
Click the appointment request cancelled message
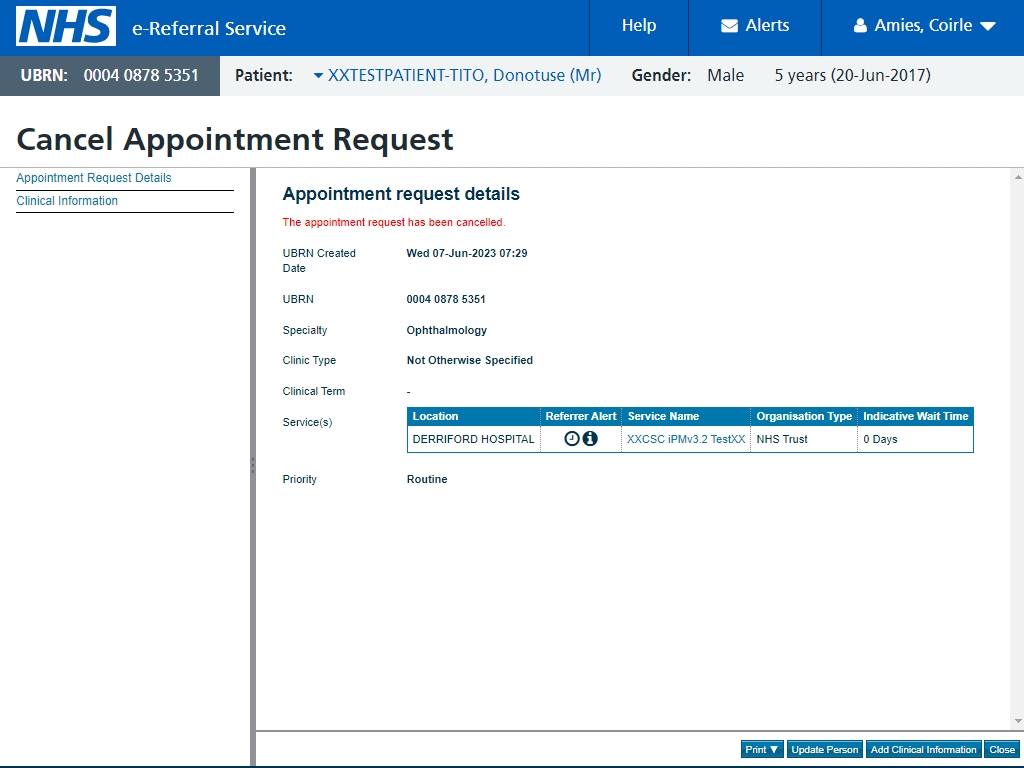(394, 222)
